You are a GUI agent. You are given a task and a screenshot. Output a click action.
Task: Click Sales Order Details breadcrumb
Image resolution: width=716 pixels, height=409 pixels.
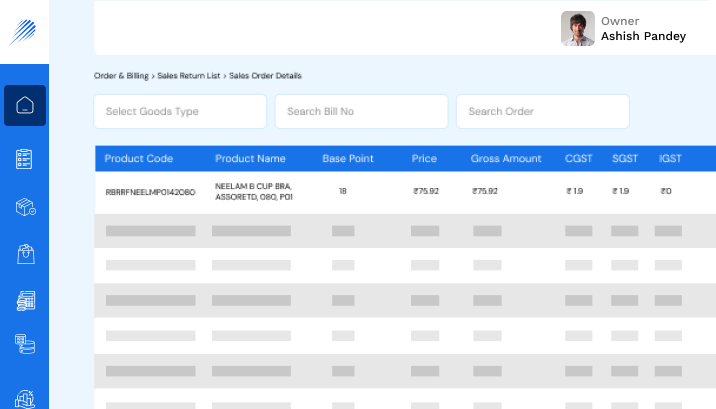point(265,76)
